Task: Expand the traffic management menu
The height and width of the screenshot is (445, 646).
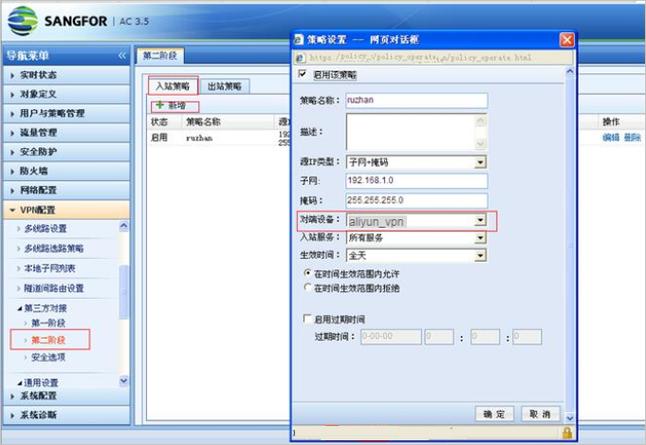Action: pos(66,132)
